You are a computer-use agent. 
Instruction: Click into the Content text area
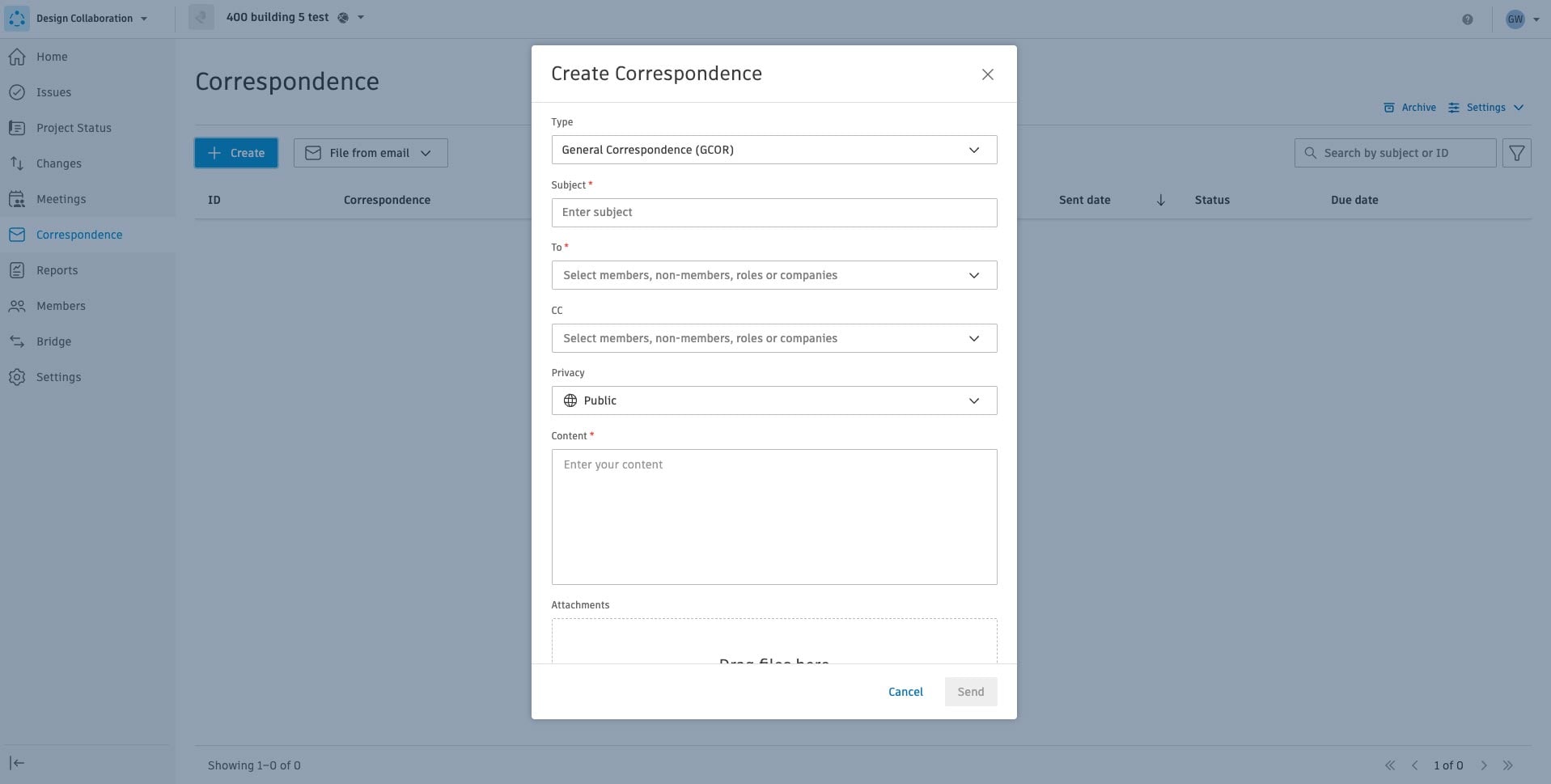tap(773, 516)
